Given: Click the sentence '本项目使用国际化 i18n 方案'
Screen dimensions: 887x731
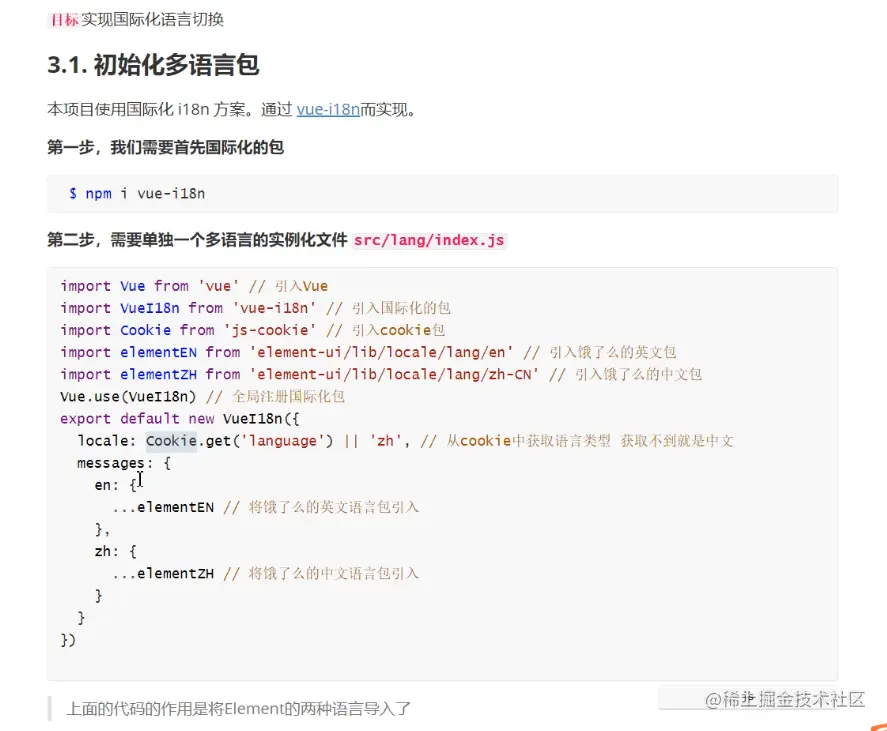Looking at the screenshot, I should click(147, 109).
